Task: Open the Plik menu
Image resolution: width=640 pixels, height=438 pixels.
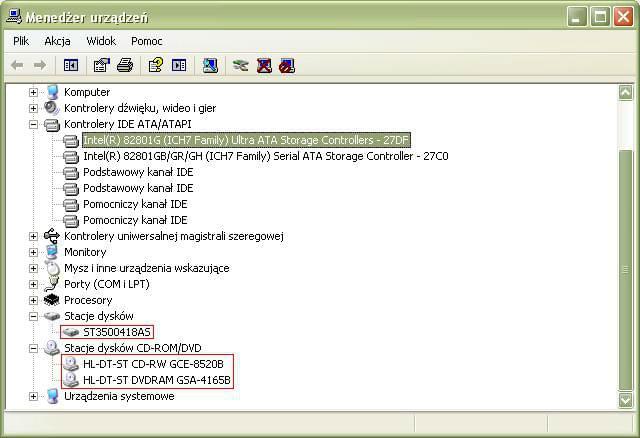Action: coord(21,41)
